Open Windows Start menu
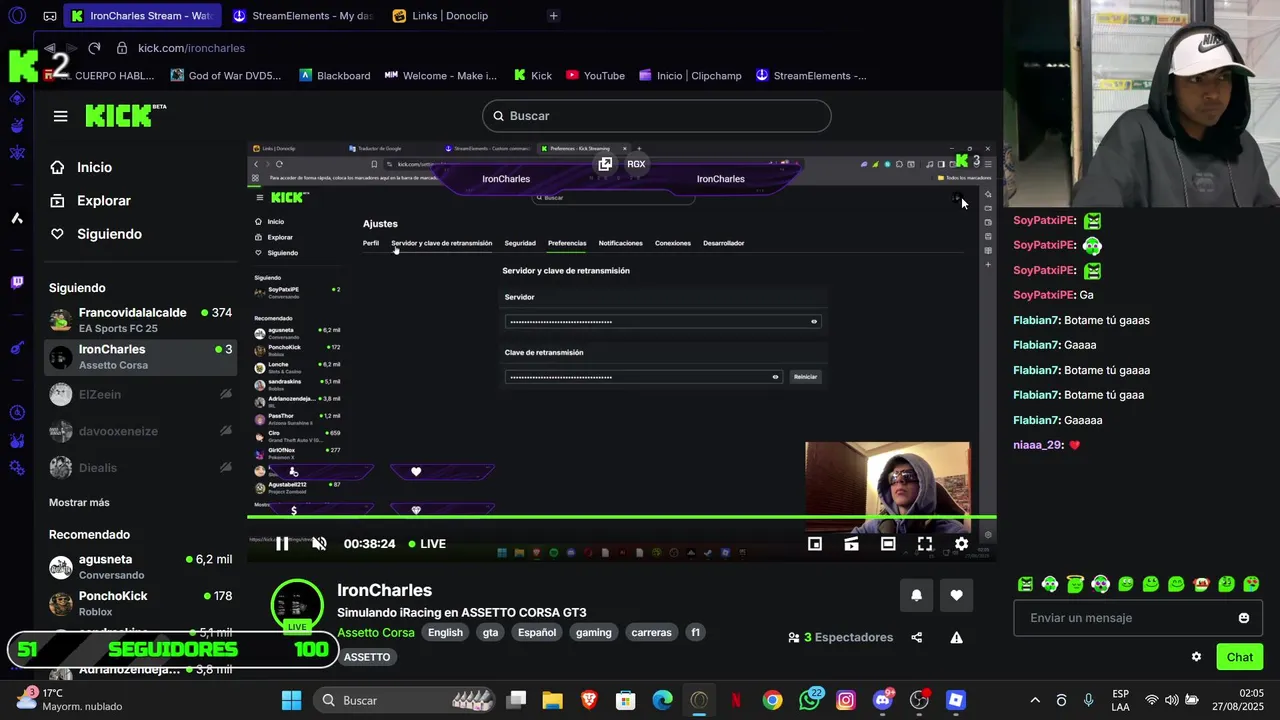 tap(291, 700)
